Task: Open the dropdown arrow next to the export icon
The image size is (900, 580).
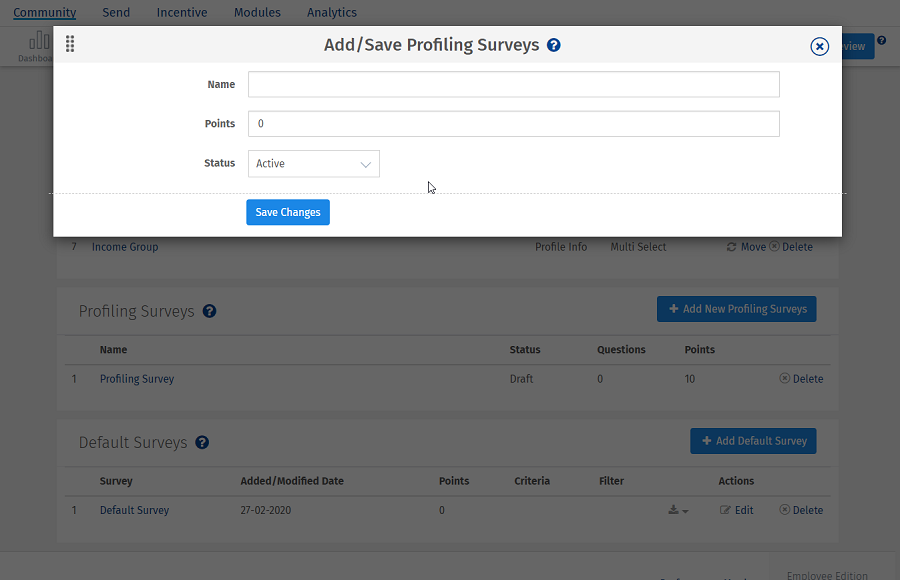Action: (684, 511)
